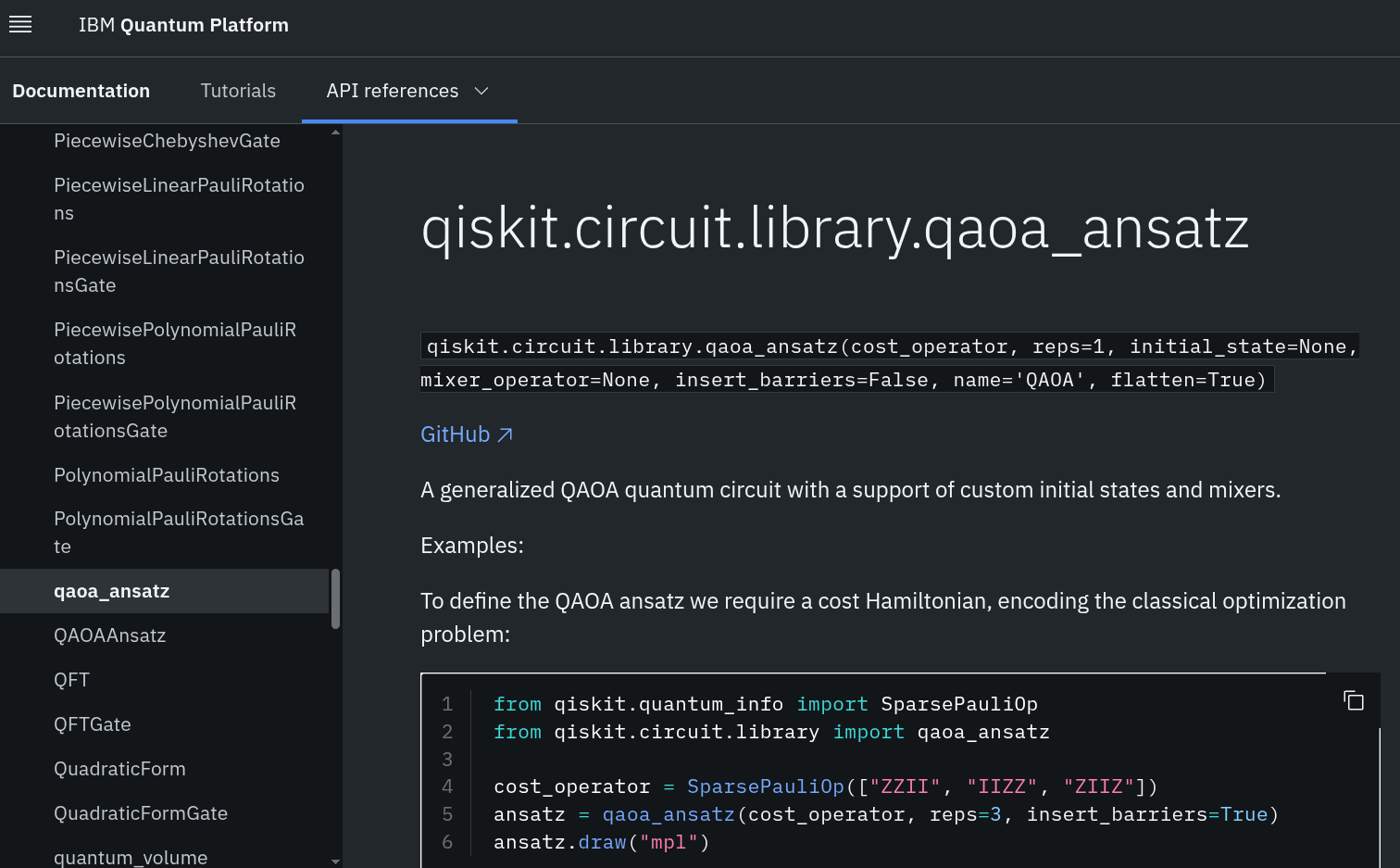Image resolution: width=1400 pixels, height=868 pixels.
Task: Open the hamburger navigation menu
Action: point(20,25)
